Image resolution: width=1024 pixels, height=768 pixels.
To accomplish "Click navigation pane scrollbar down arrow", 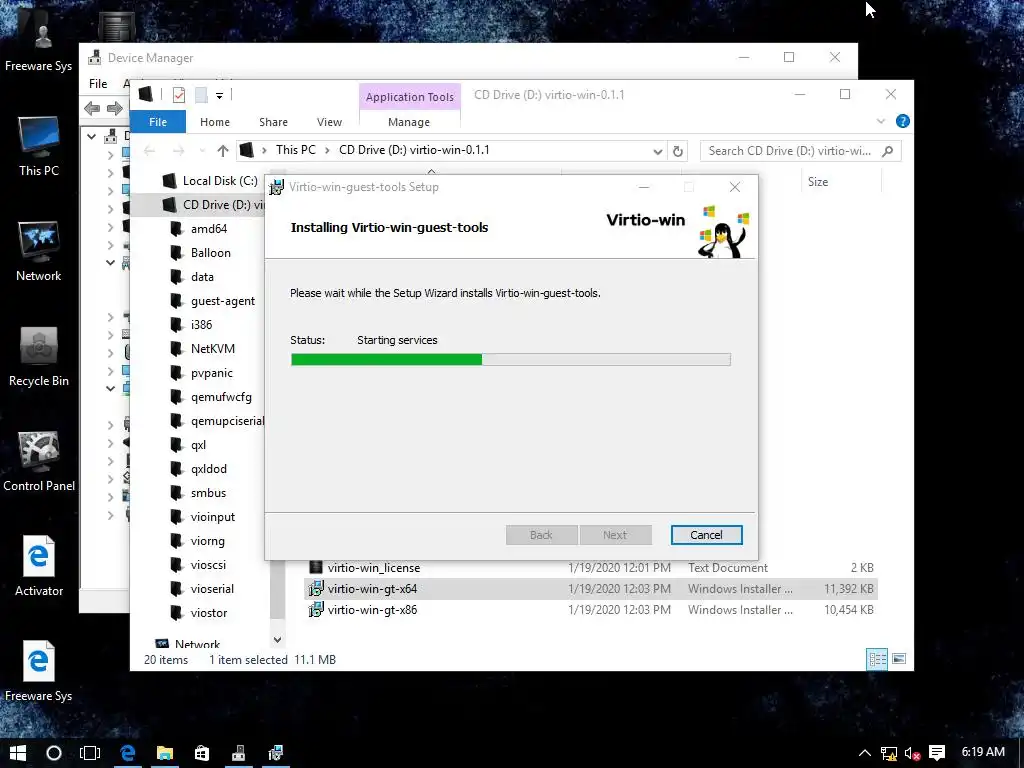I will pyautogui.click(x=277, y=640).
